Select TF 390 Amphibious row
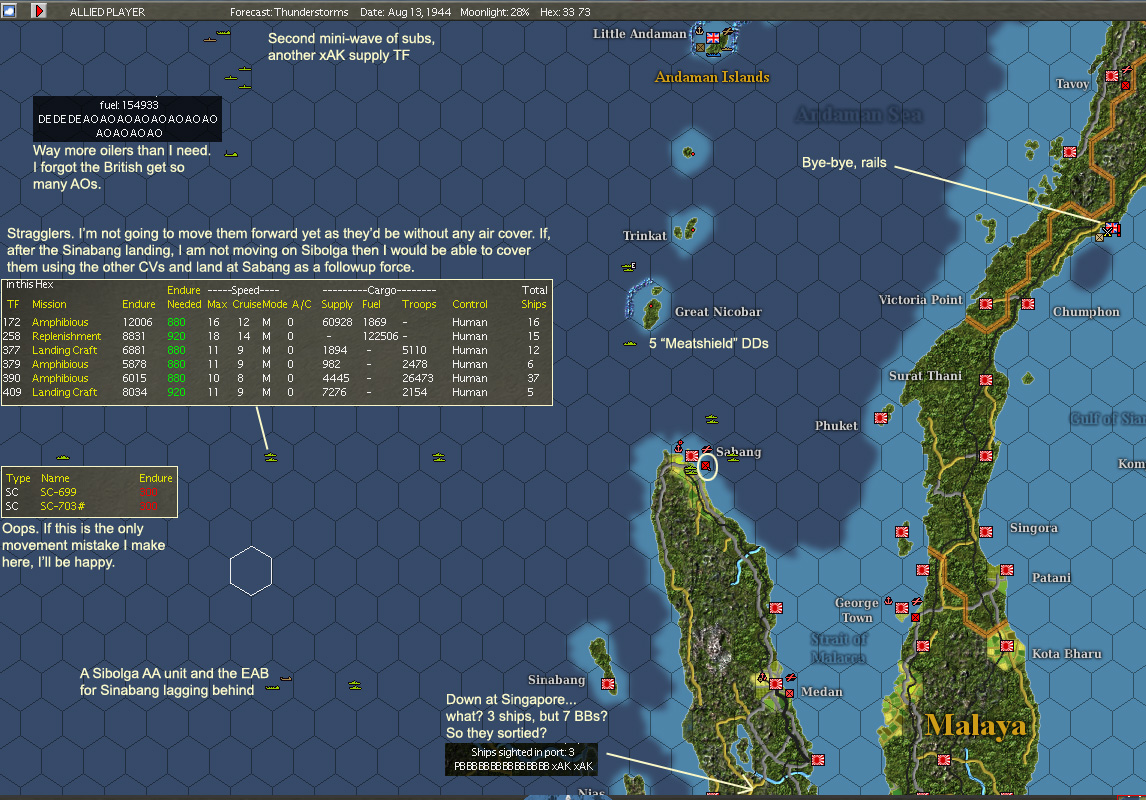The width and height of the screenshot is (1146, 800). pyautogui.click(x=276, y=378)
